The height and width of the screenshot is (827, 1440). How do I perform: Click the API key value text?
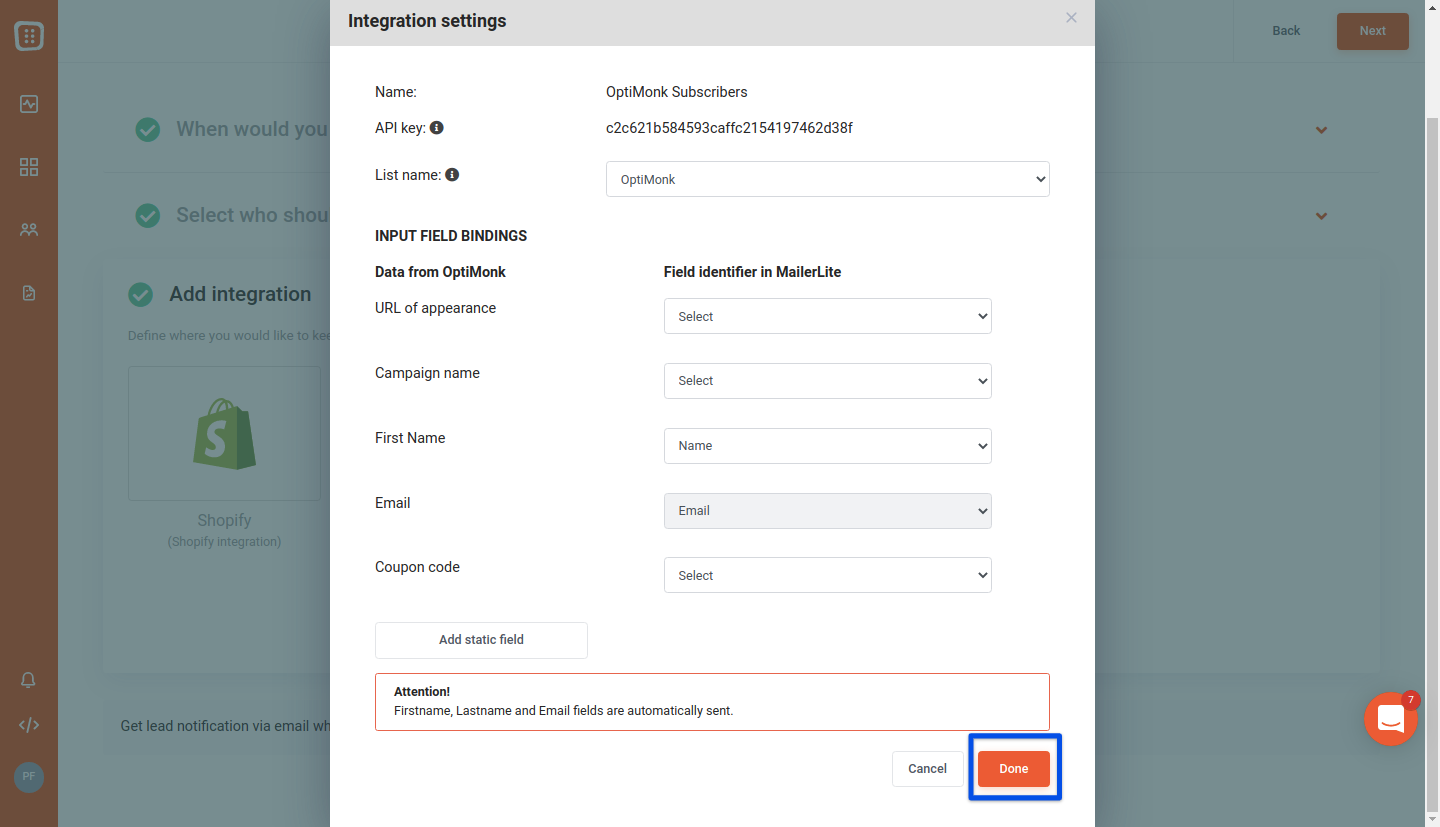pyautogui.click(x=729, y=128)
